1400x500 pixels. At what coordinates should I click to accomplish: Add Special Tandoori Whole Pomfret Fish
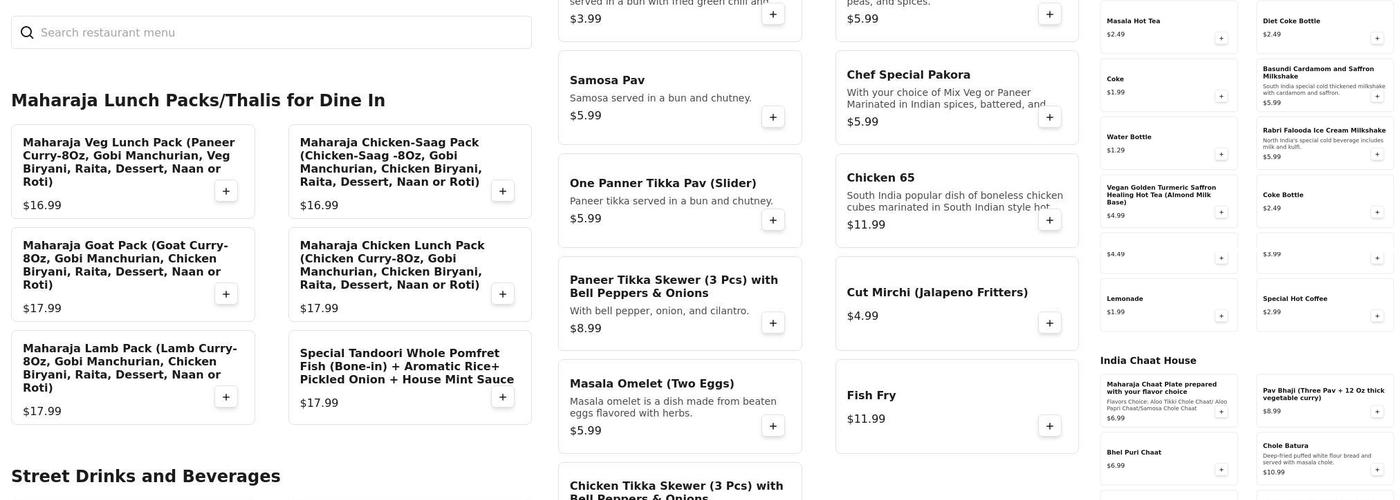point(503,397)
